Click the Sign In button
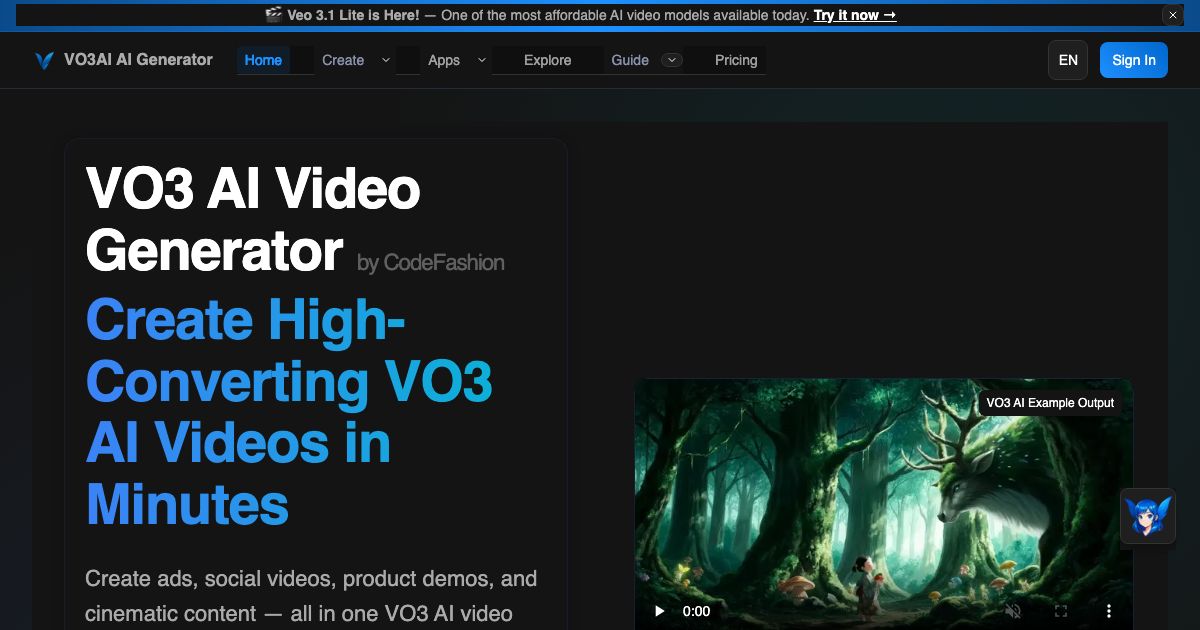This screenshot has height=630, width=1200. point(1134,60)
